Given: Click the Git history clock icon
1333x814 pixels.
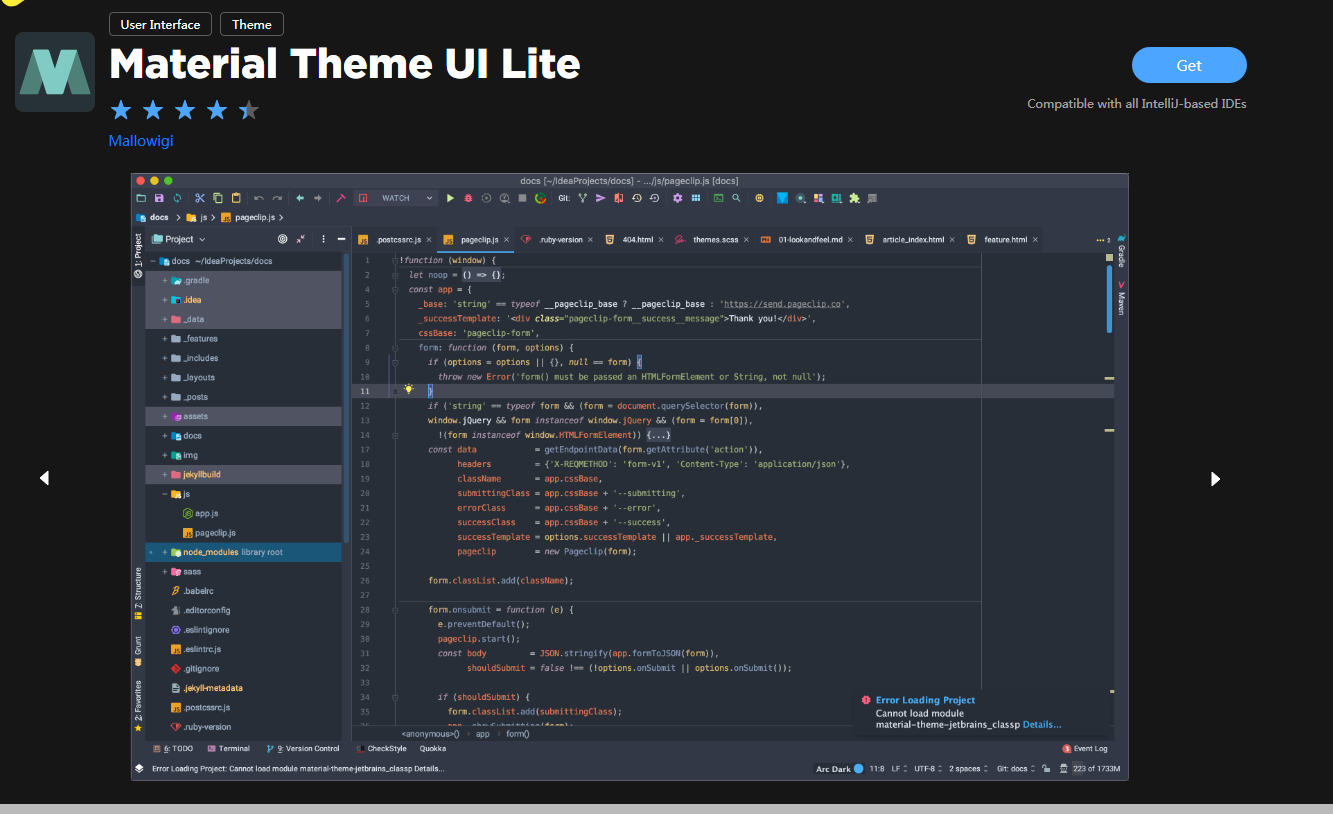Looking at the screenshot, I should tap(636, 198).
